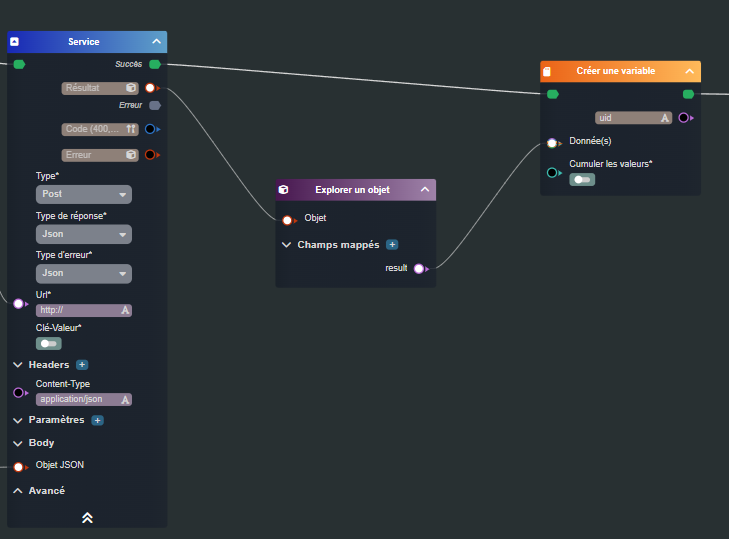
Task: Click the green Succès output port
Action: point(155,64)
